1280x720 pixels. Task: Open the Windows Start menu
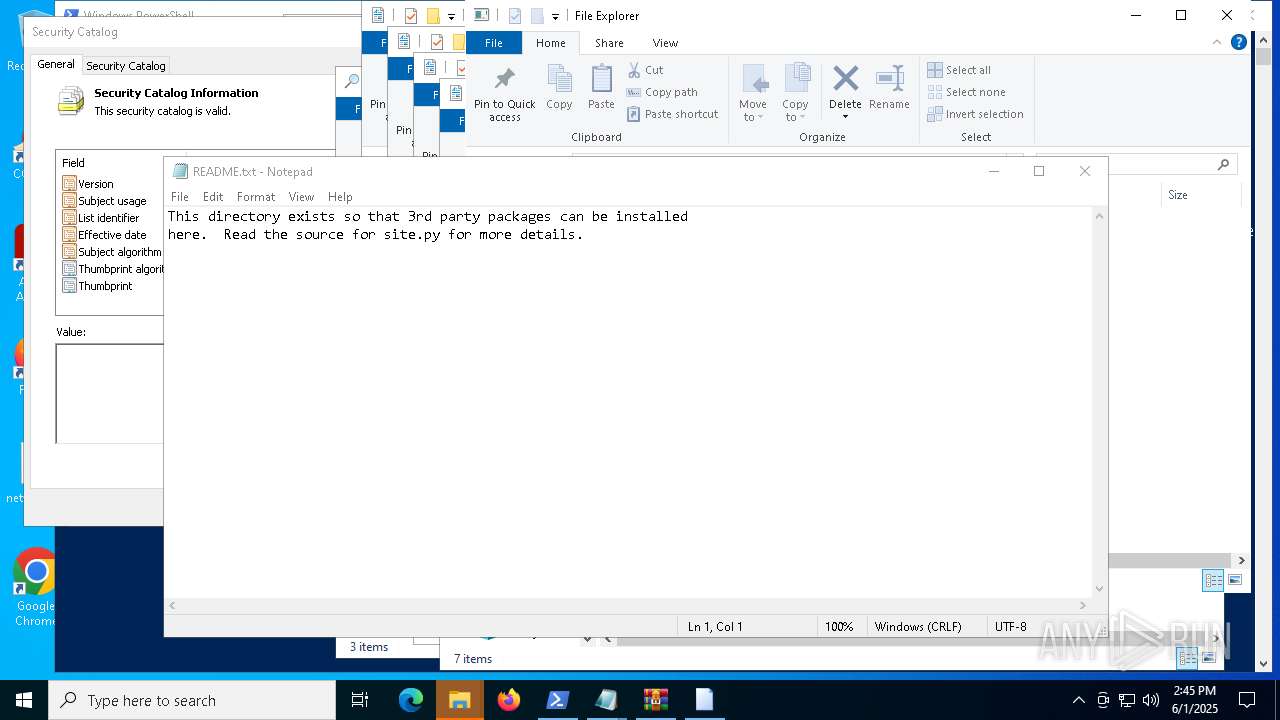click(24, 700)
